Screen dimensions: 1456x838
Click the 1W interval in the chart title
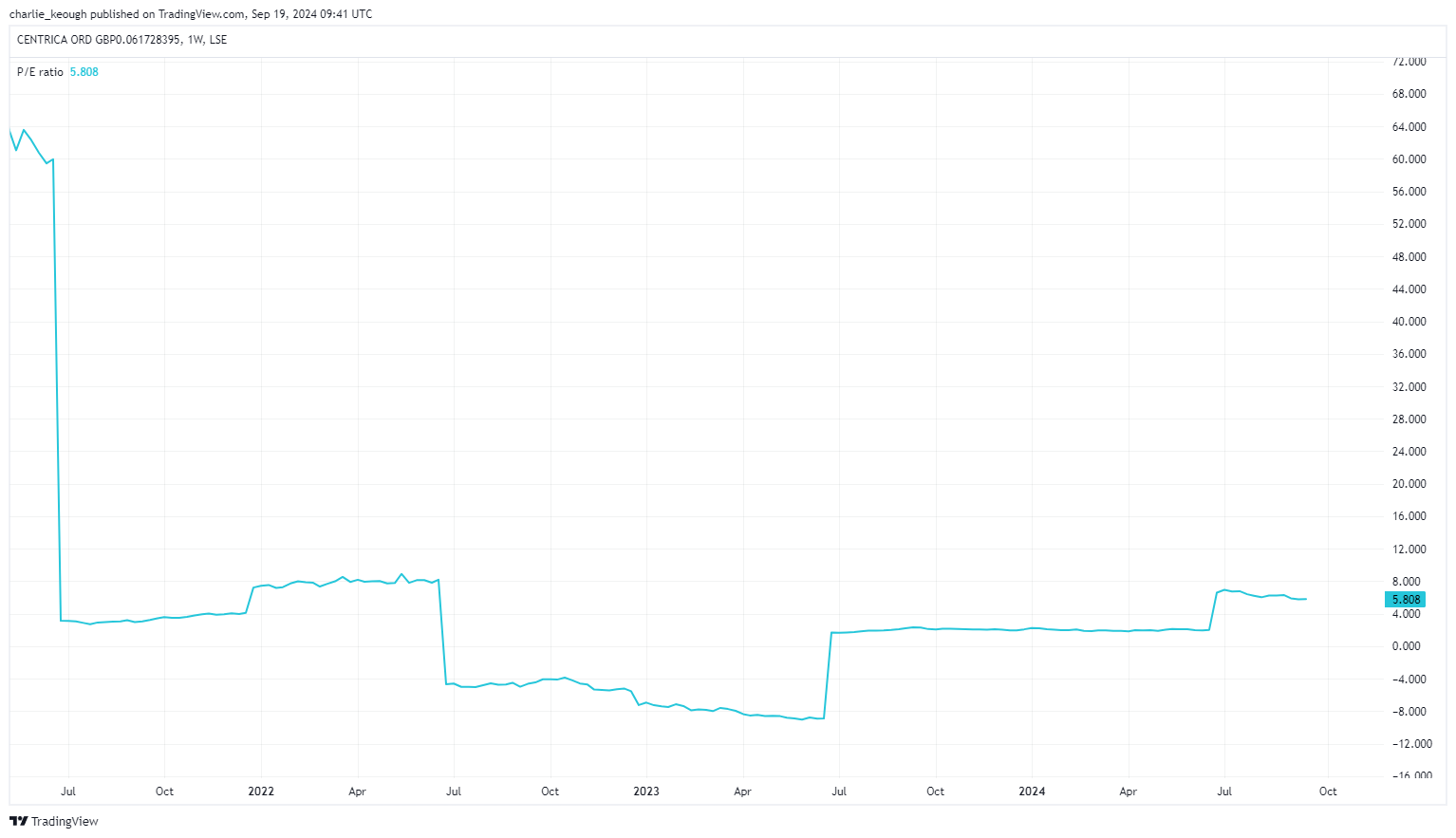[x=195, y=40]
